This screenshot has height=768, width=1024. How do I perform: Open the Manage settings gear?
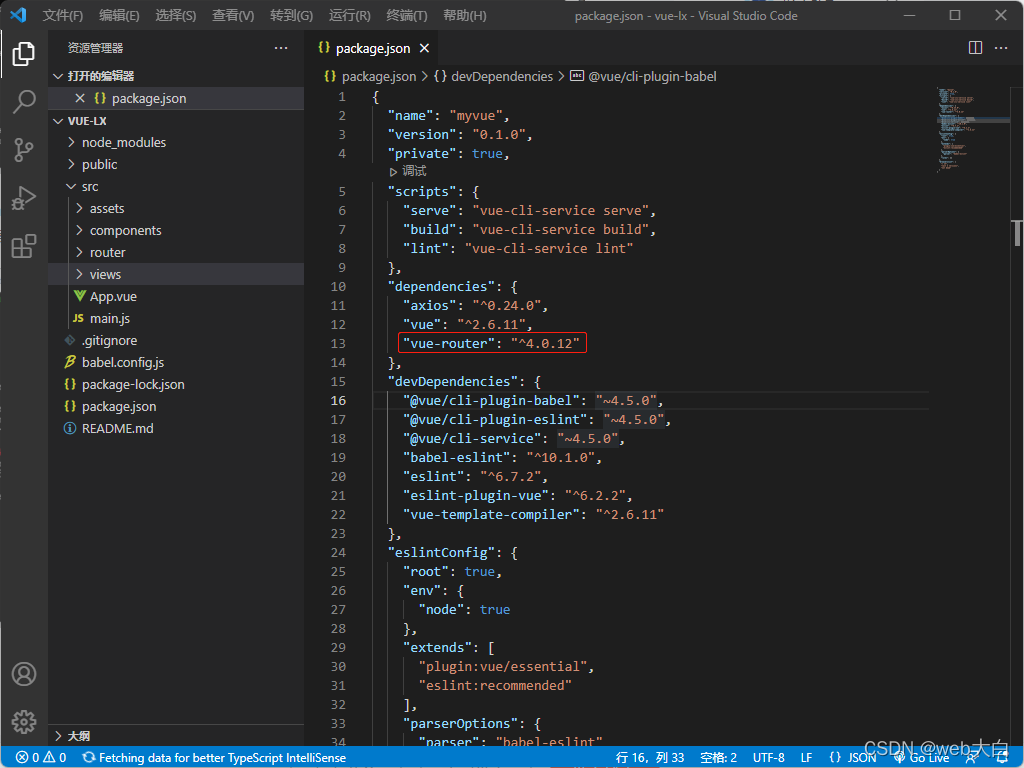[x=24, y=722]
